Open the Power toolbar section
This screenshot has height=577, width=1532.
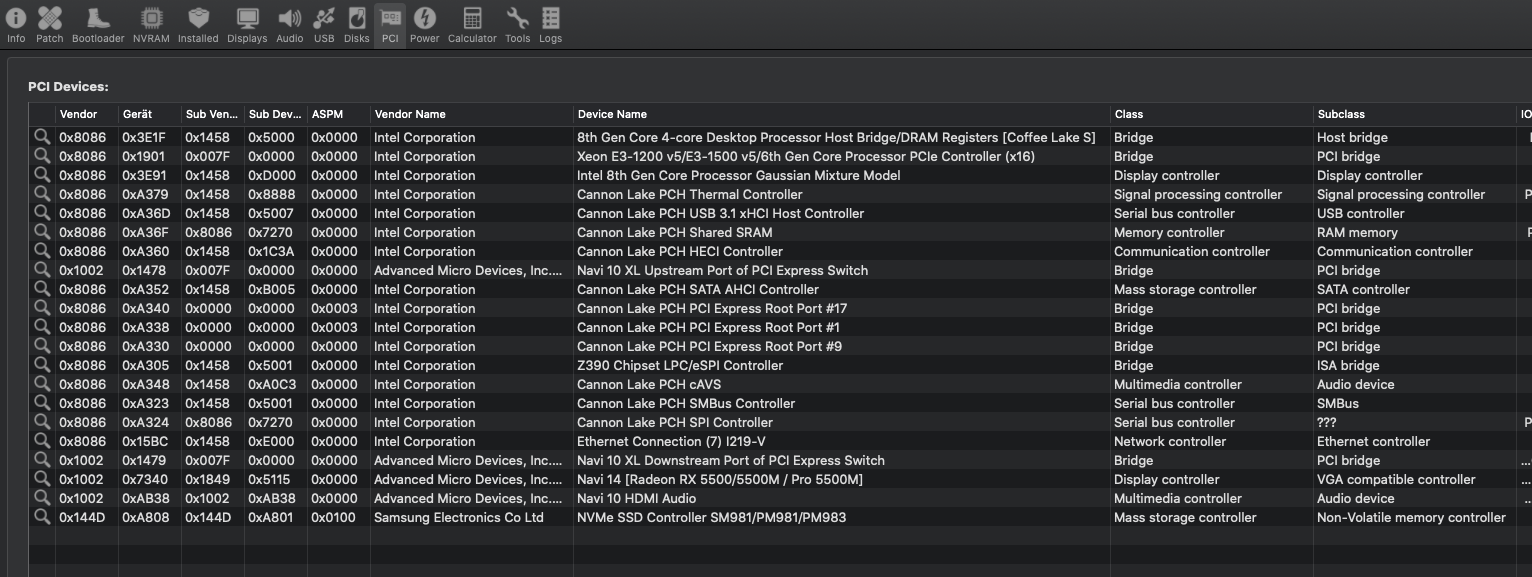click(x=424, y=24)
